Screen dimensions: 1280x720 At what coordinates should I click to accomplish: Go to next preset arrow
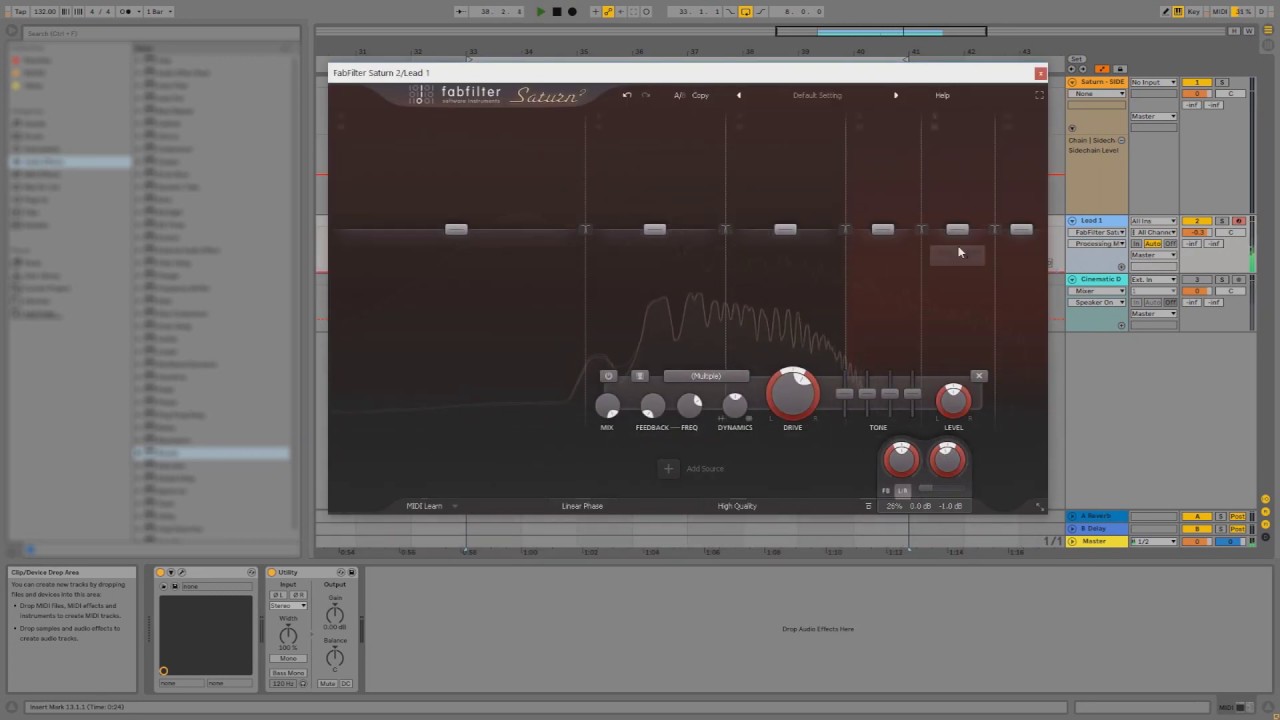895,95
